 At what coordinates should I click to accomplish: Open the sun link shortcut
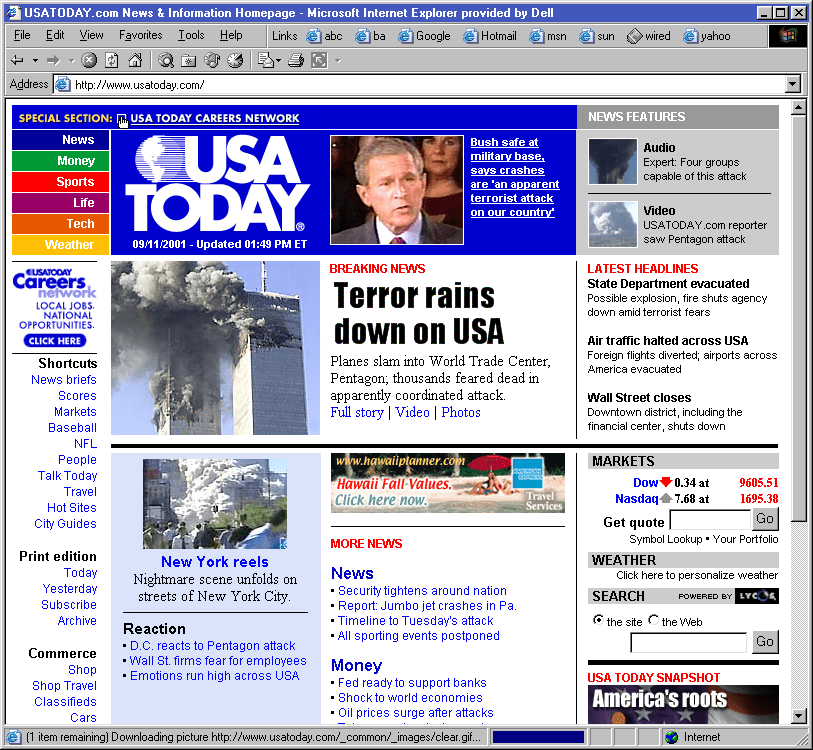pos(597,36)
